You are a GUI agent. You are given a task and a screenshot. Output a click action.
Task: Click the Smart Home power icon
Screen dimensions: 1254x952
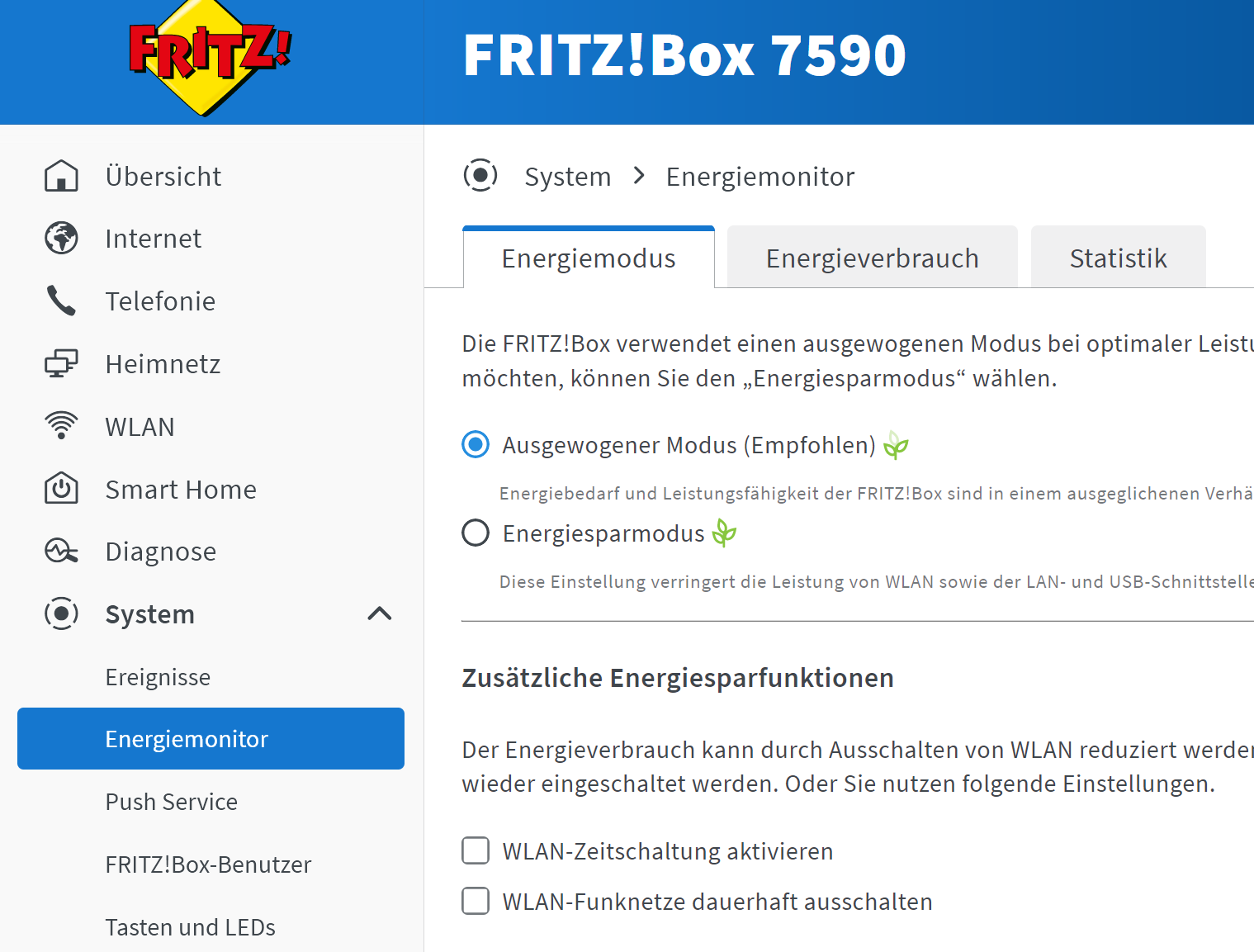click(61, 488)
